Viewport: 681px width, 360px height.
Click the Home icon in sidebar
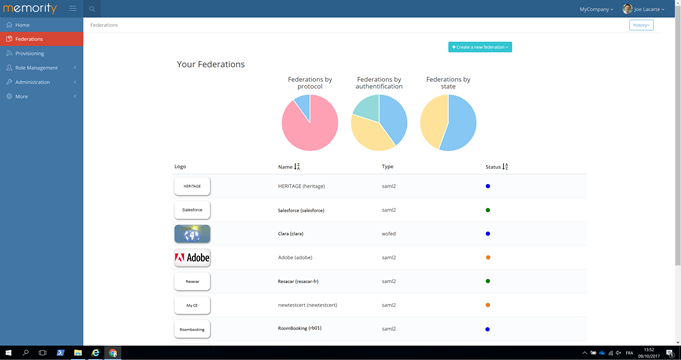point(9,25)
